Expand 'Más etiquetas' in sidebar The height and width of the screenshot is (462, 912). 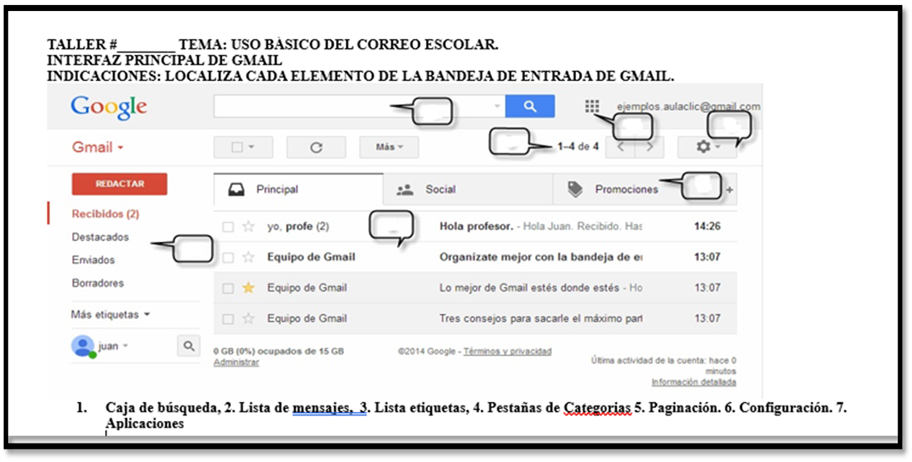tap(111, 315)
